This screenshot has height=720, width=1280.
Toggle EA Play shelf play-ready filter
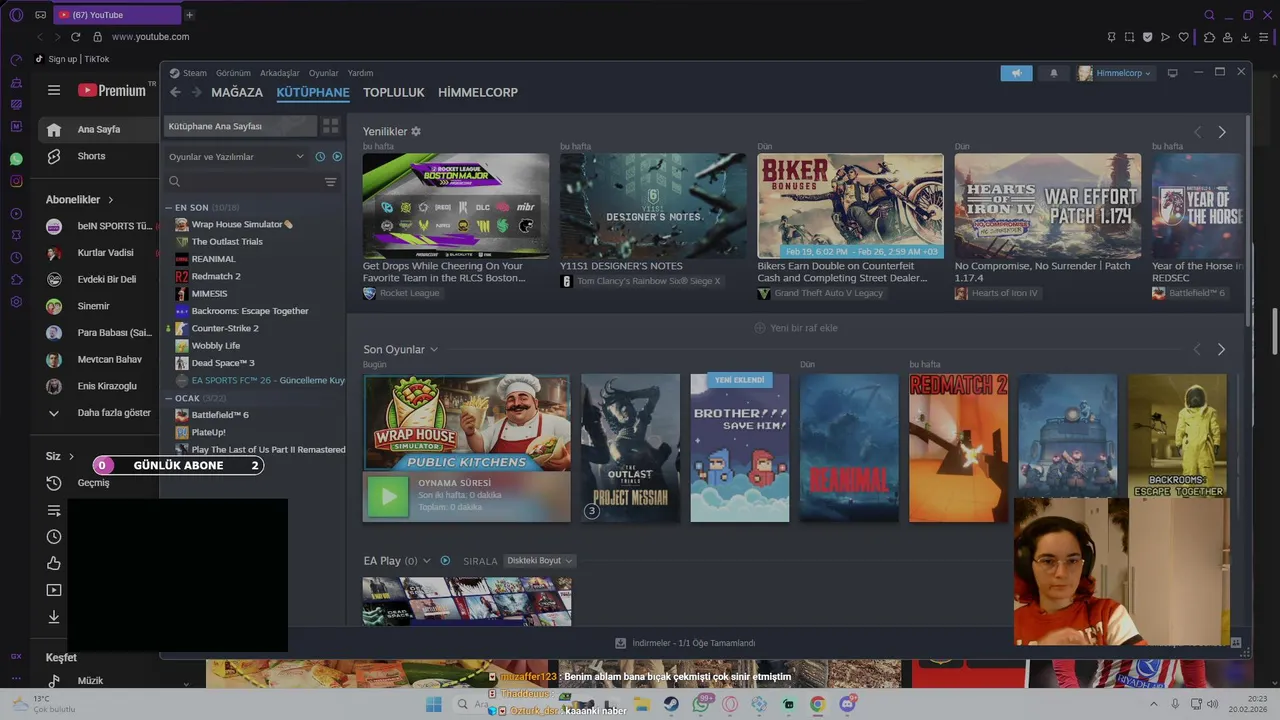click(x=445, y=561)
